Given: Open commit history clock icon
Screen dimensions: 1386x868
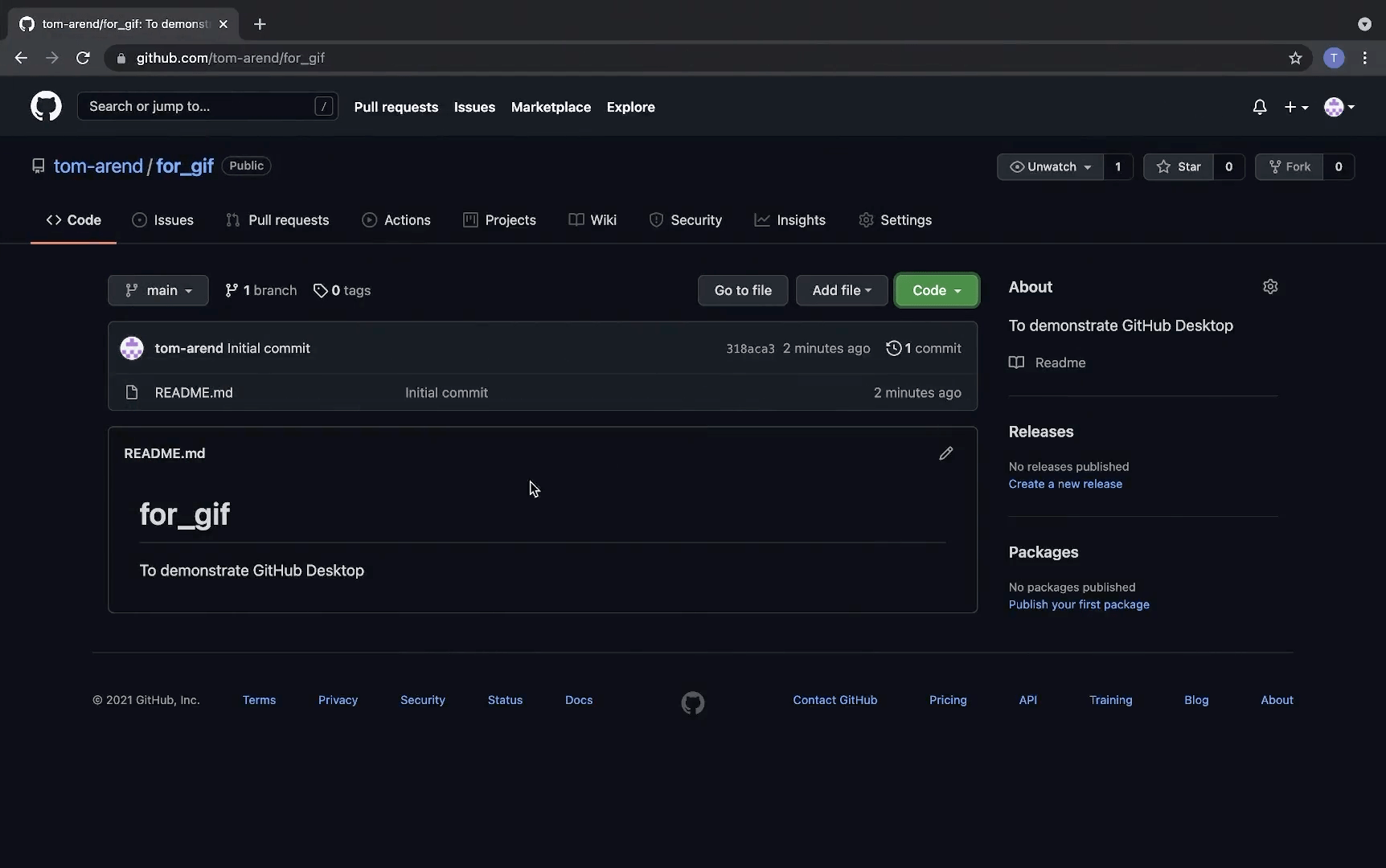Looking at the screenshot, I should [893, 348].
